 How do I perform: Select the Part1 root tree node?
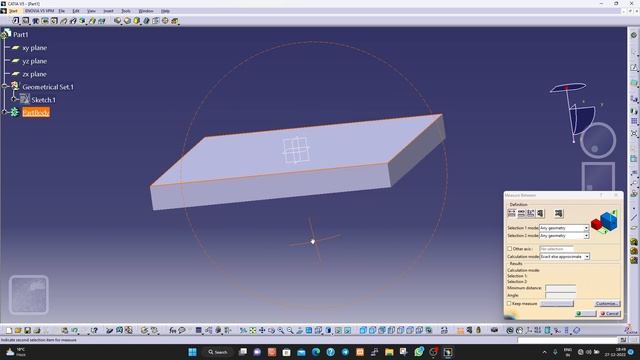click(20, 35)
